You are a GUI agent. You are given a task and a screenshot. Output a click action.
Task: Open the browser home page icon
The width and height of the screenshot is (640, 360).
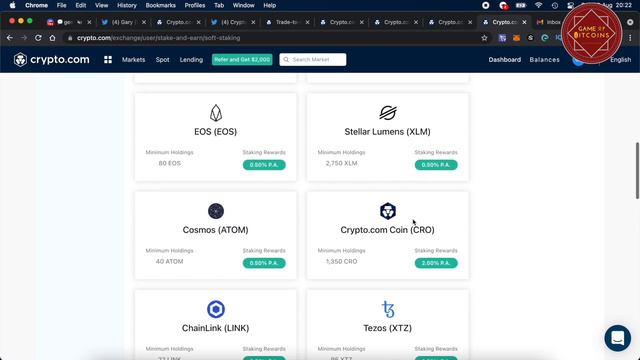point(52,38)
